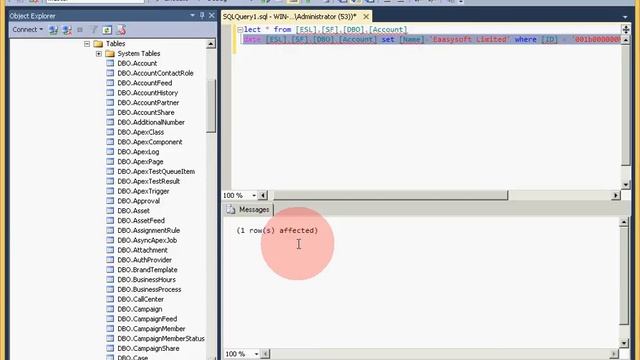Click the Stop icon in Object Explorer toolbar
640x360 pixels.
pyautogui.click(x=80, y=30)
